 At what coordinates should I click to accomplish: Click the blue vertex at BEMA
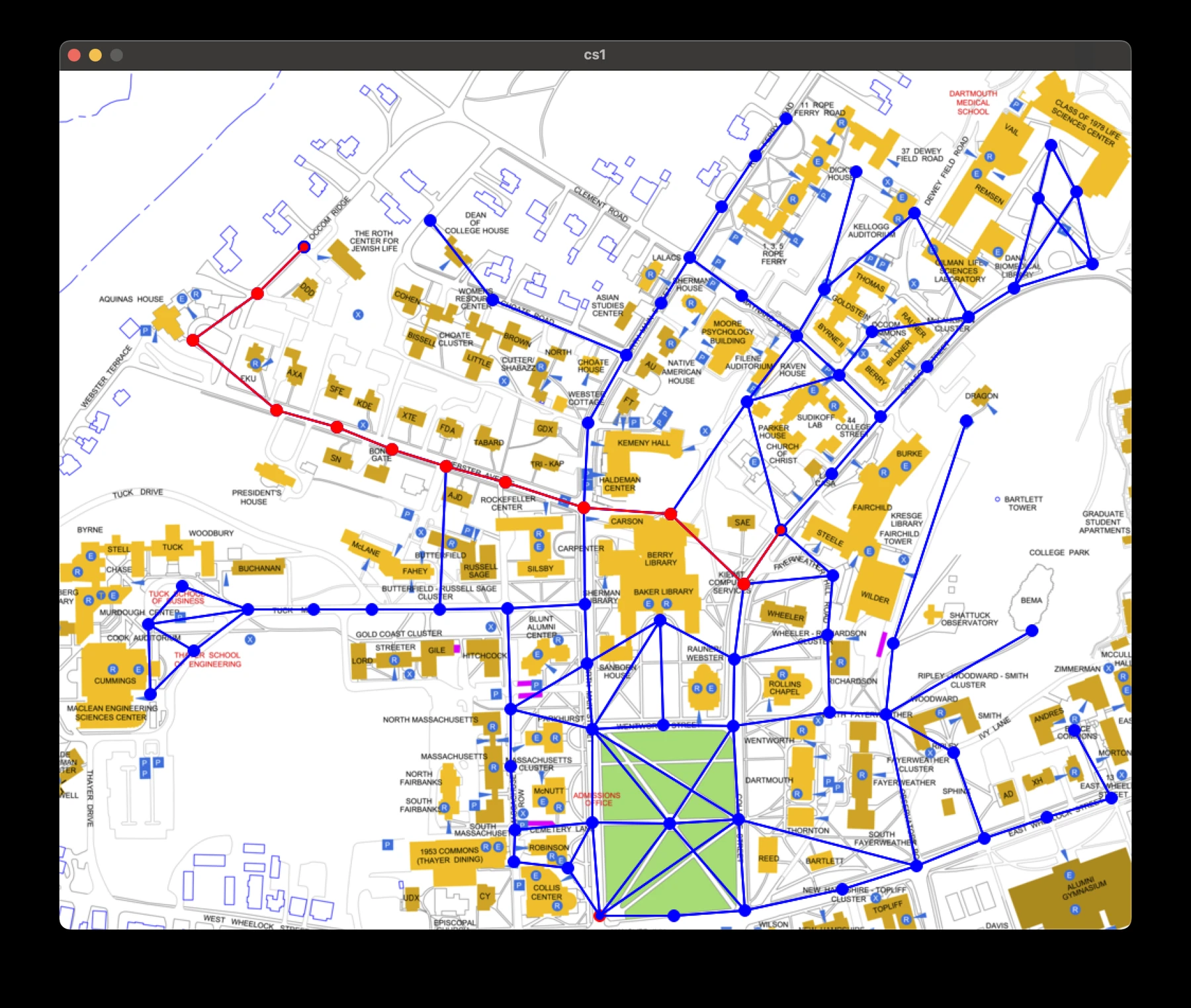click(1032, 631)
